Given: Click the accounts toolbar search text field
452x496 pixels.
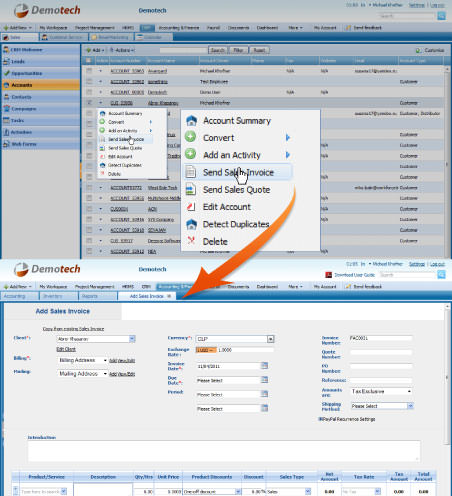Looking at the screenshot, I should coord(183,50).
